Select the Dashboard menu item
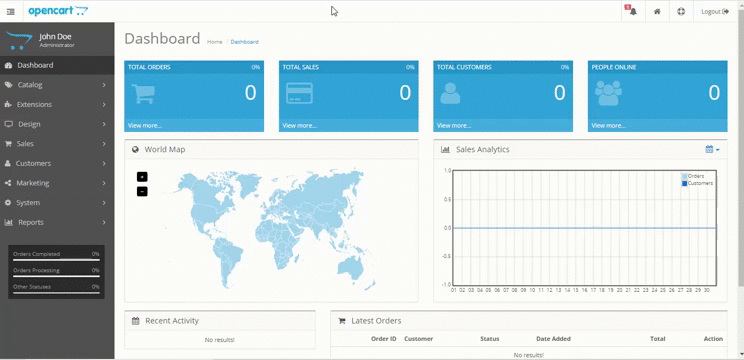Screen dimensions: 744x360 click(57, 65)
